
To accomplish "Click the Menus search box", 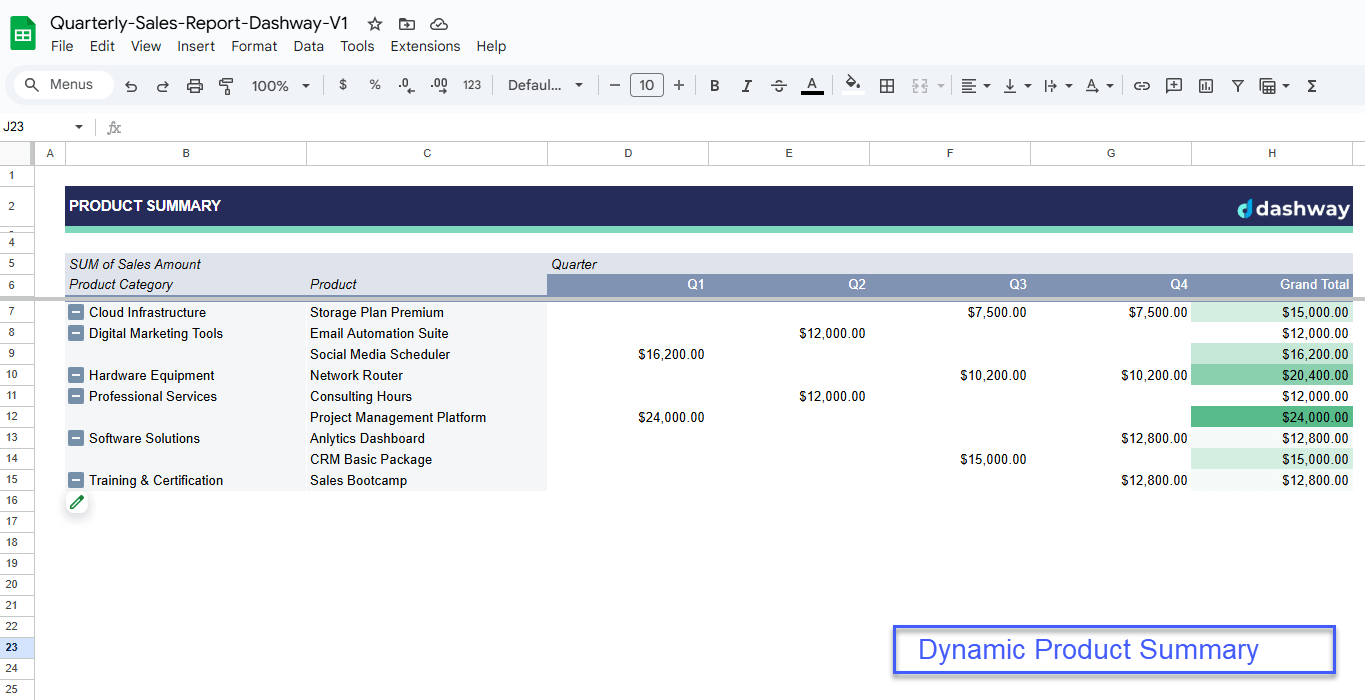I will click(x=63, y=85).
